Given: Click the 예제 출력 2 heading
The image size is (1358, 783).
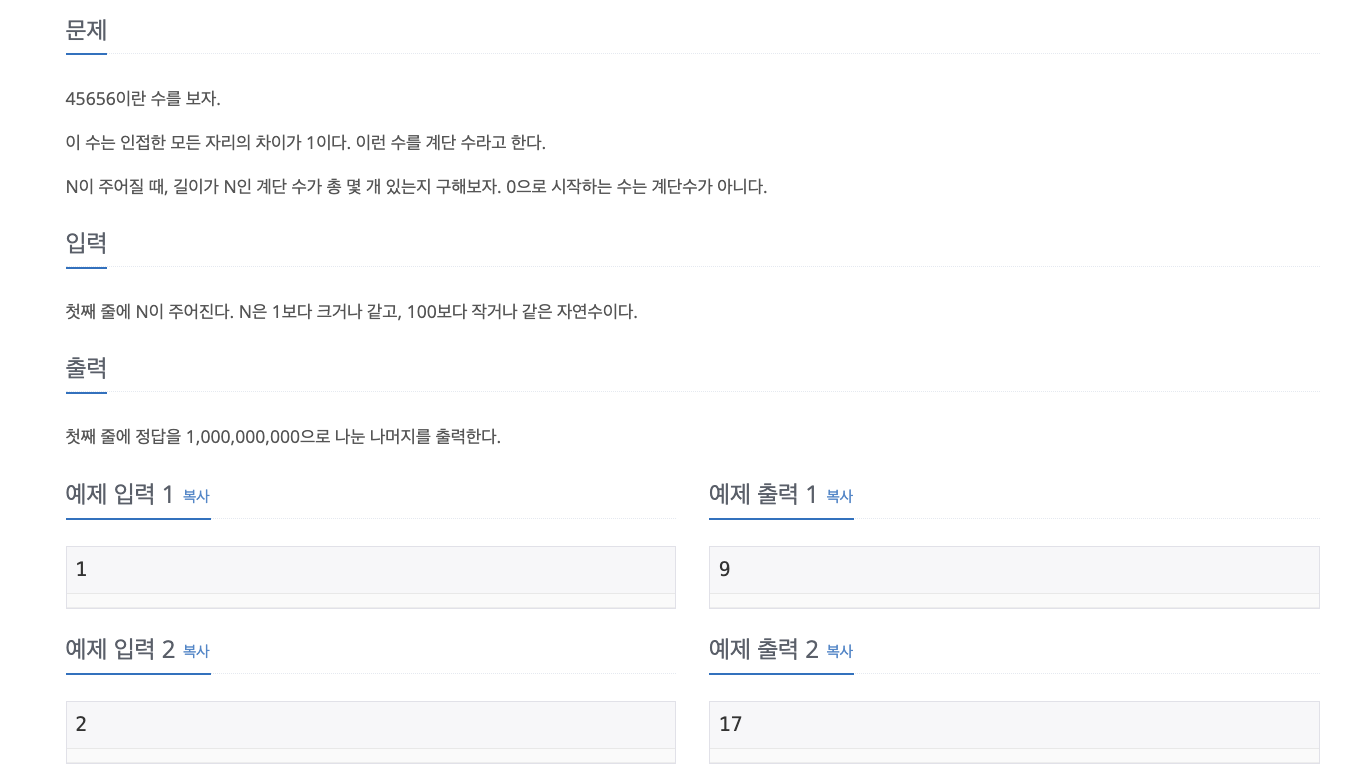Looking at the screenshot, I should (763, 649).
